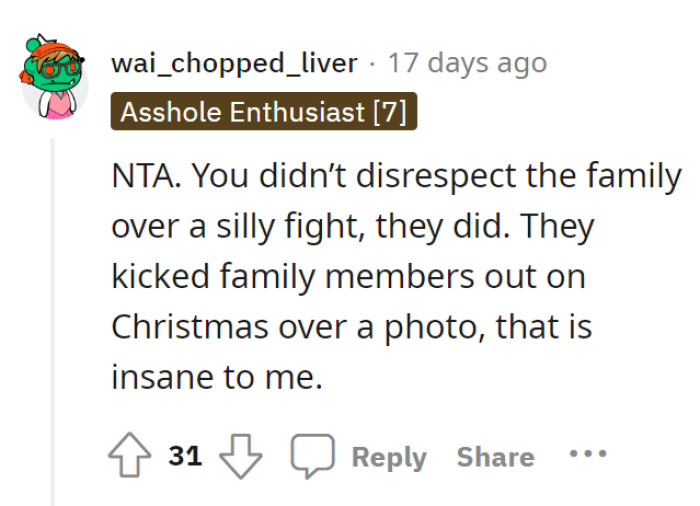Click the green snoo avatar

coord(52,77)
